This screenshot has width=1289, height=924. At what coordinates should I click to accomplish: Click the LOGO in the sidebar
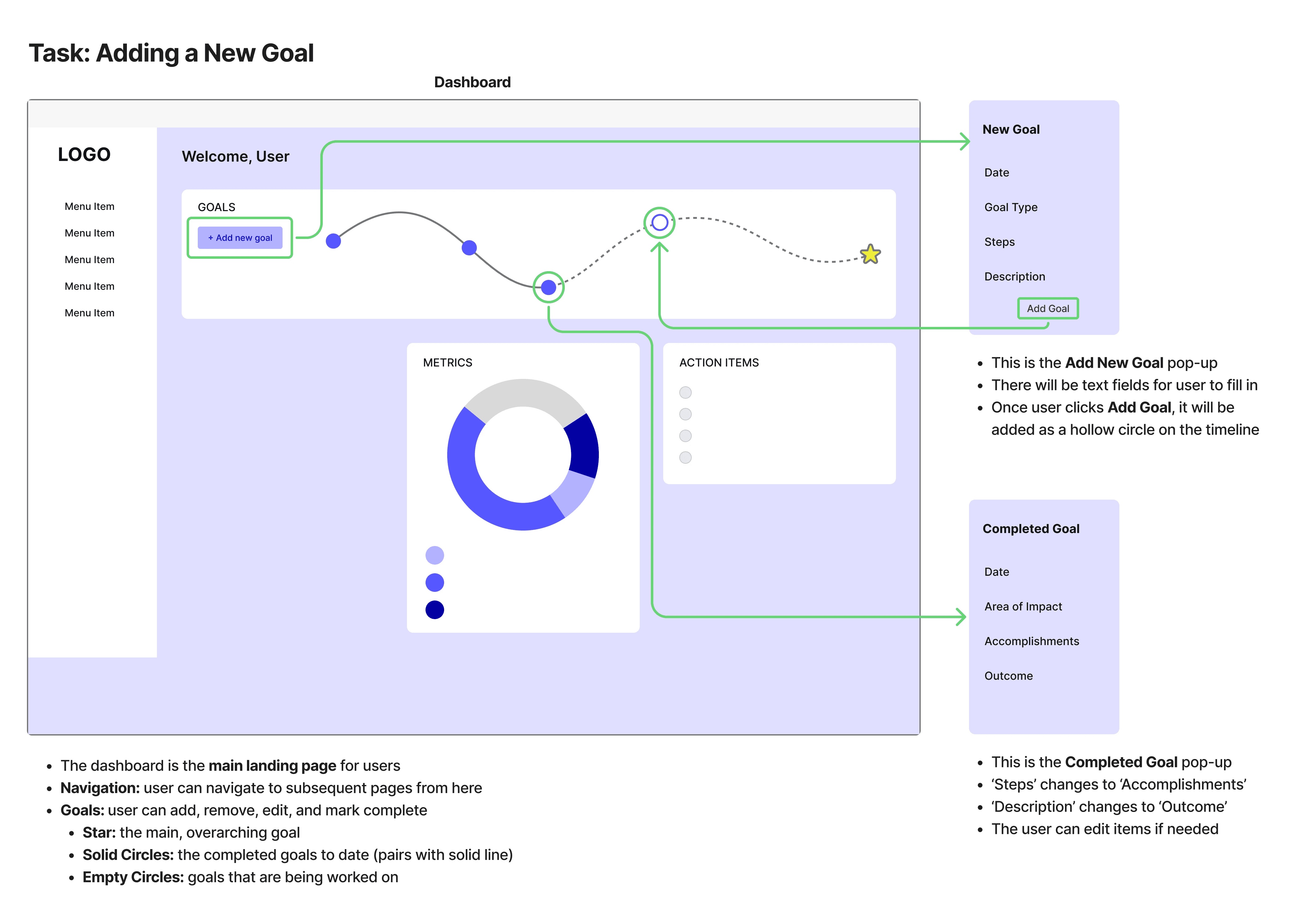click(84, 155)
